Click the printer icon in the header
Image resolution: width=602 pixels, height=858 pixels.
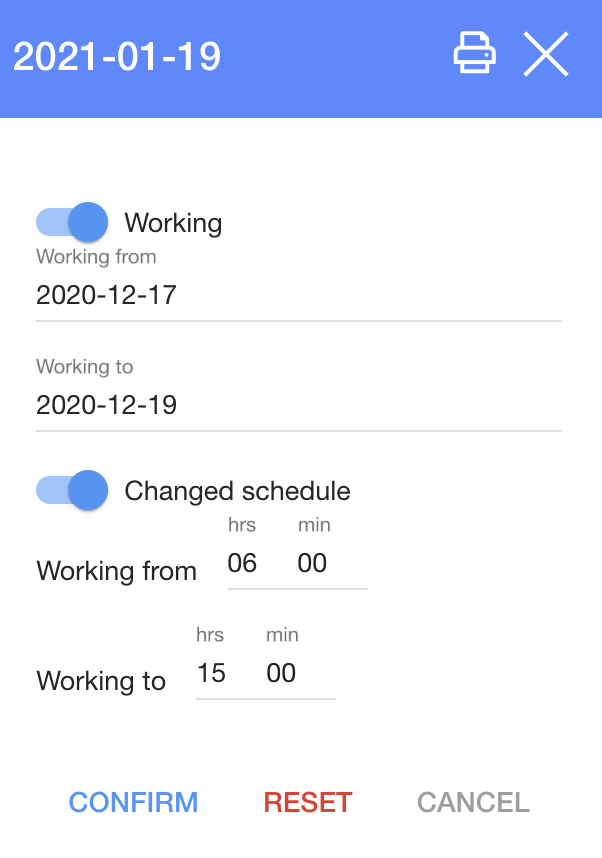coord(474,54)
